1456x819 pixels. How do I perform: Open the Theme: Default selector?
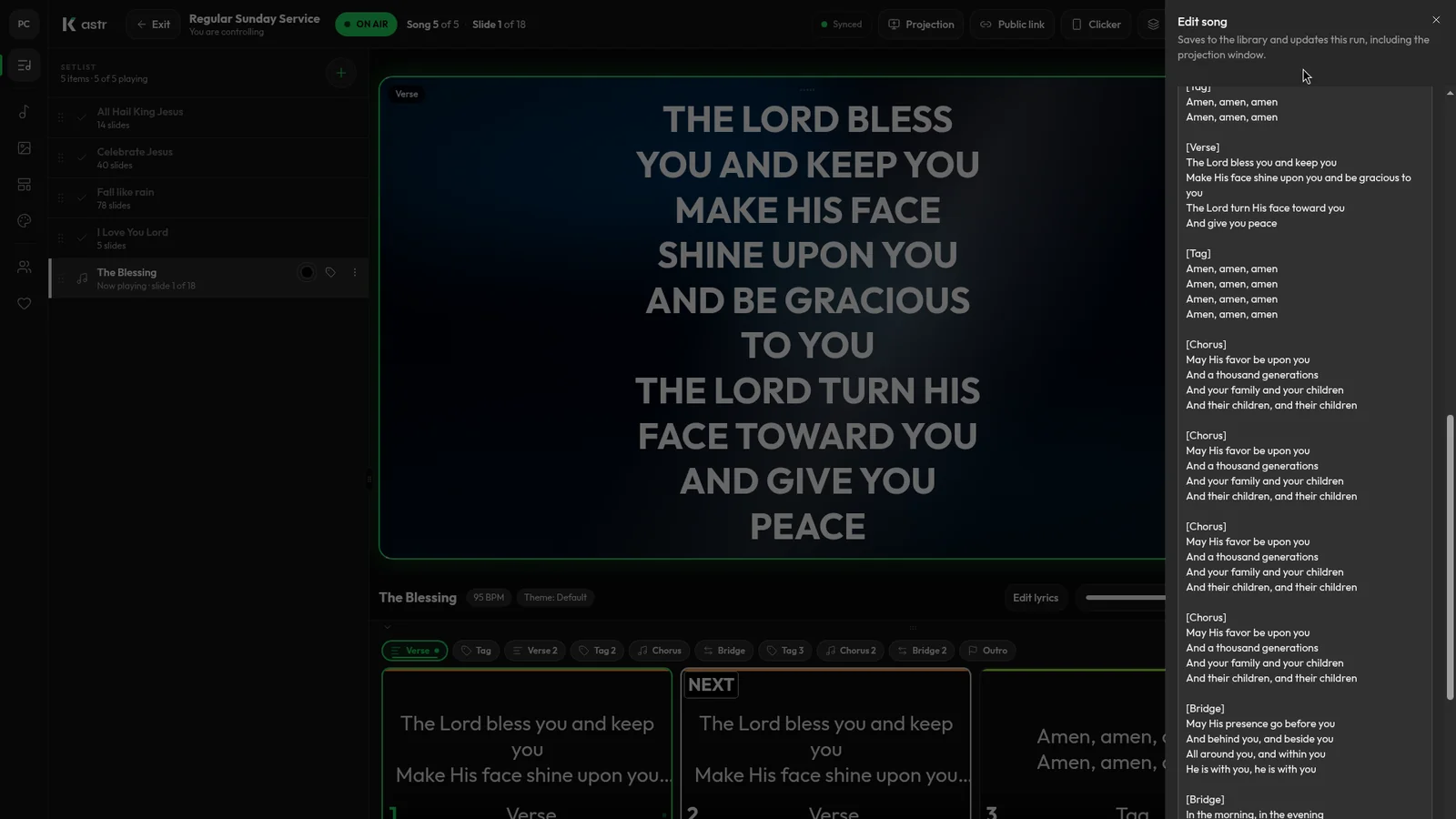(555, 598)
